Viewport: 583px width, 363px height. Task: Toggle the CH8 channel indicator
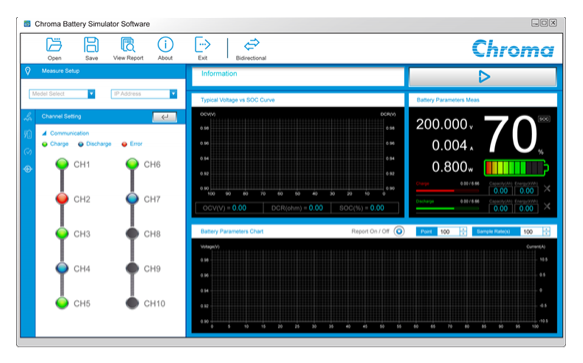click(132, 234)
